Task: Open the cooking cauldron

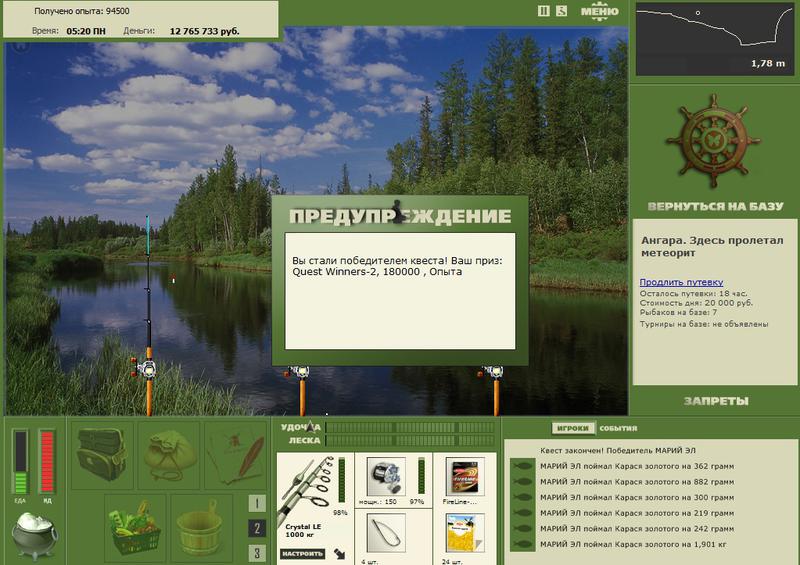Action: (34, 536)
